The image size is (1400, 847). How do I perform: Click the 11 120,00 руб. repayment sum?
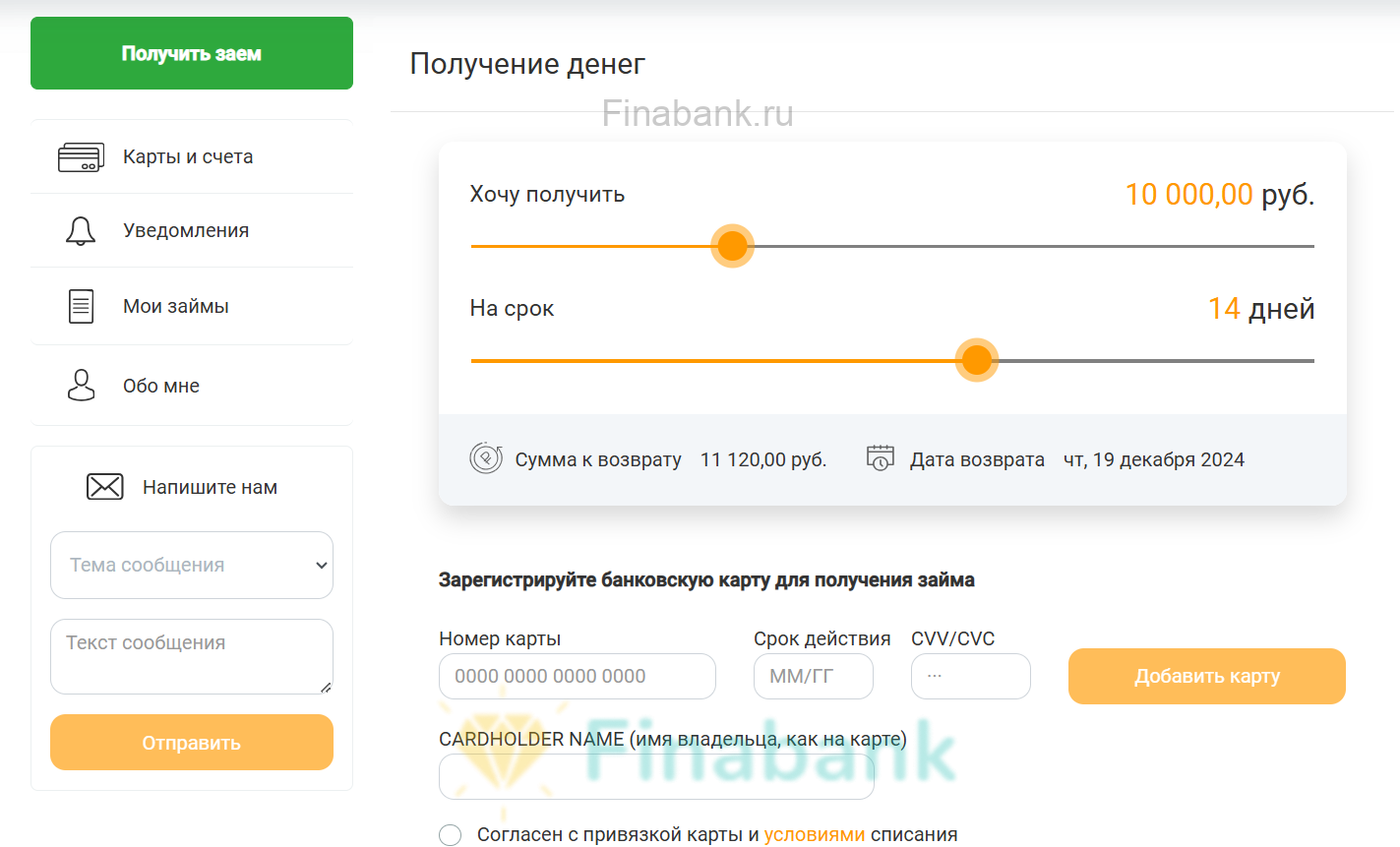[x=763, y=459]
